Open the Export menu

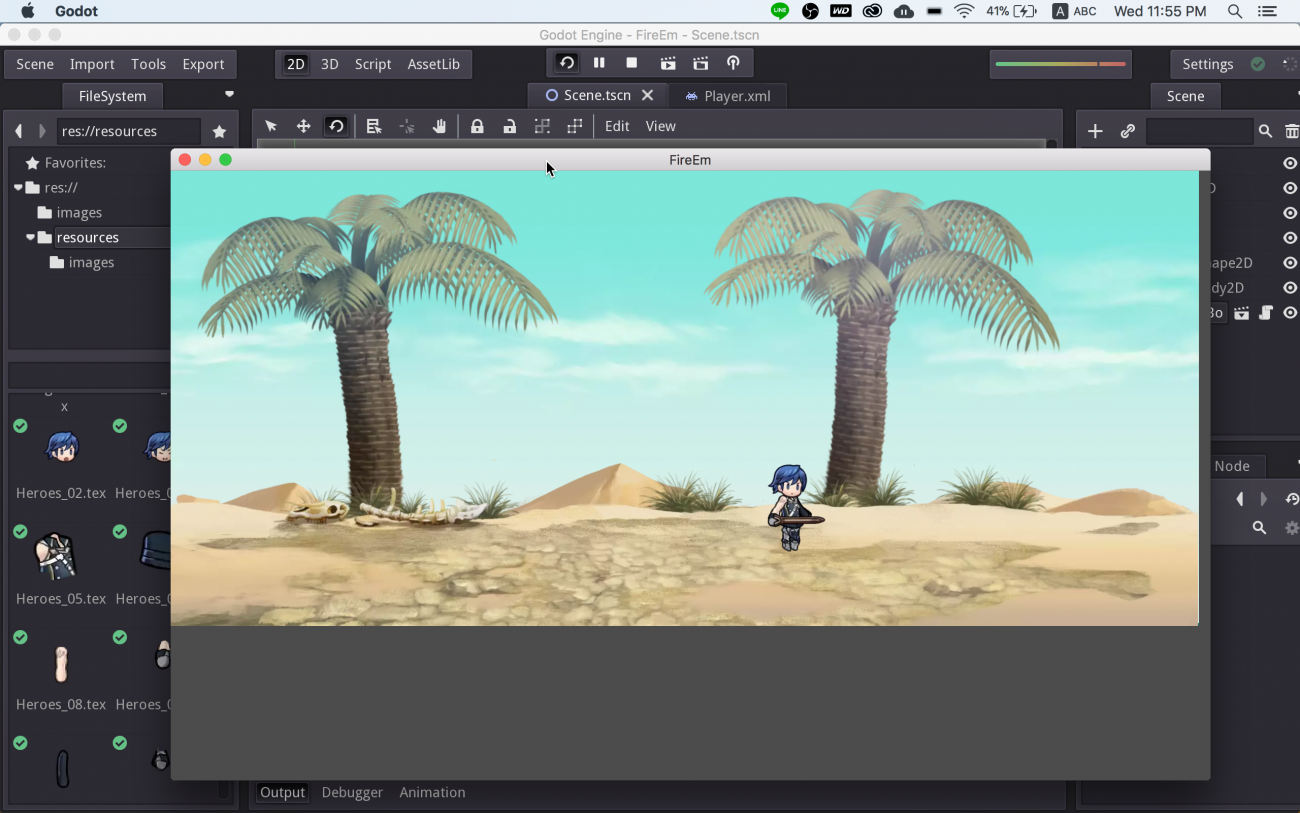coord(203,64)
